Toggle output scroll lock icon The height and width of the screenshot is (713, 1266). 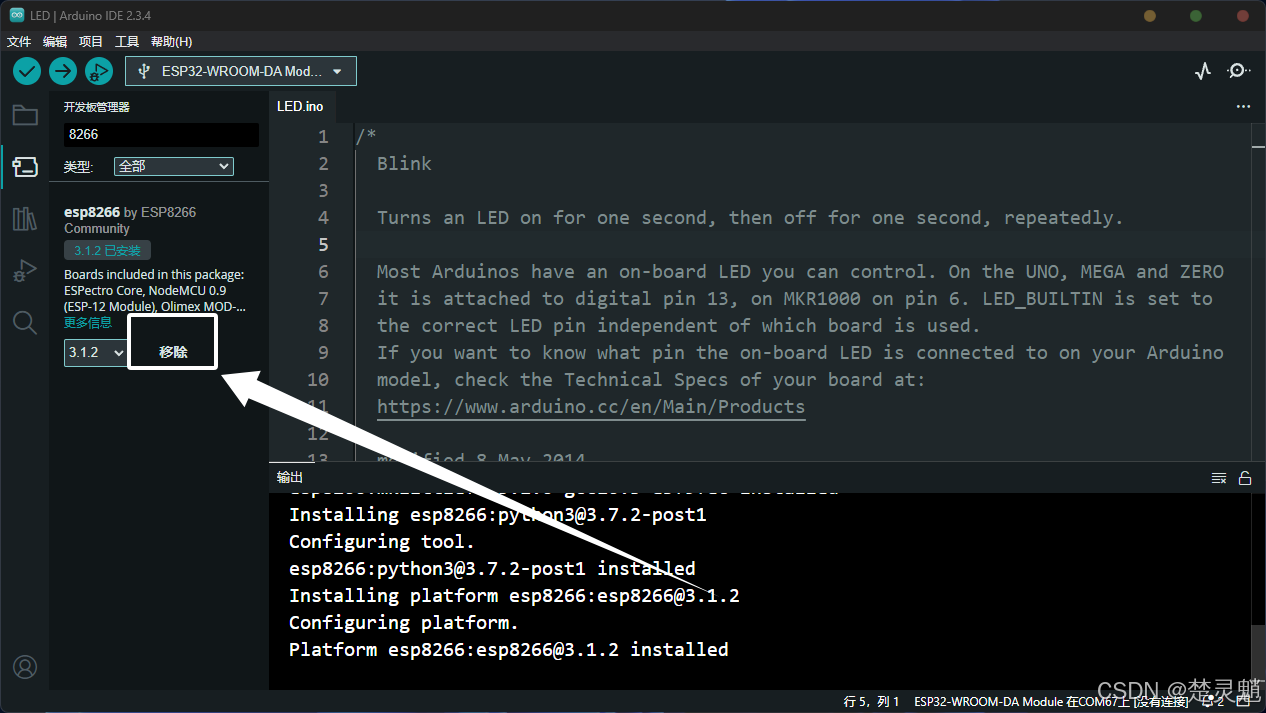click(x=1245, y=478)
